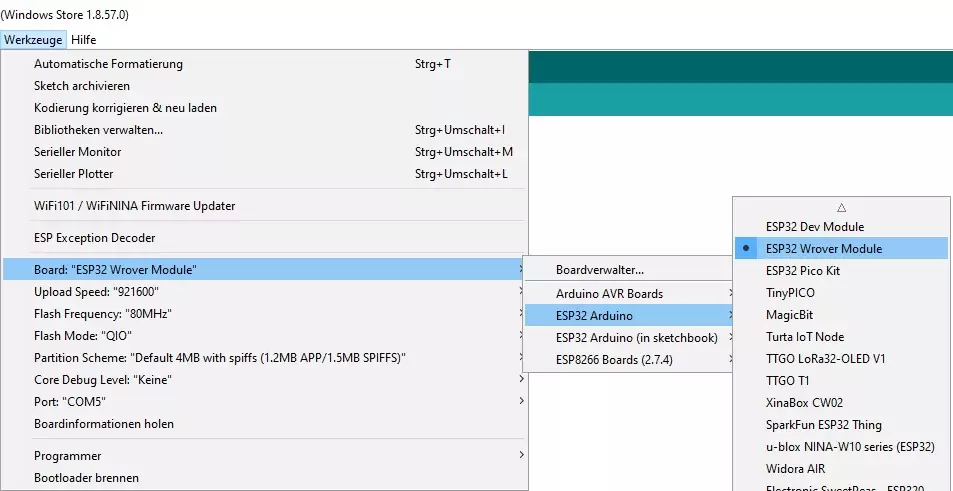
Task: Select ESP32 Pico Kit board
Action: click(841, 270)
